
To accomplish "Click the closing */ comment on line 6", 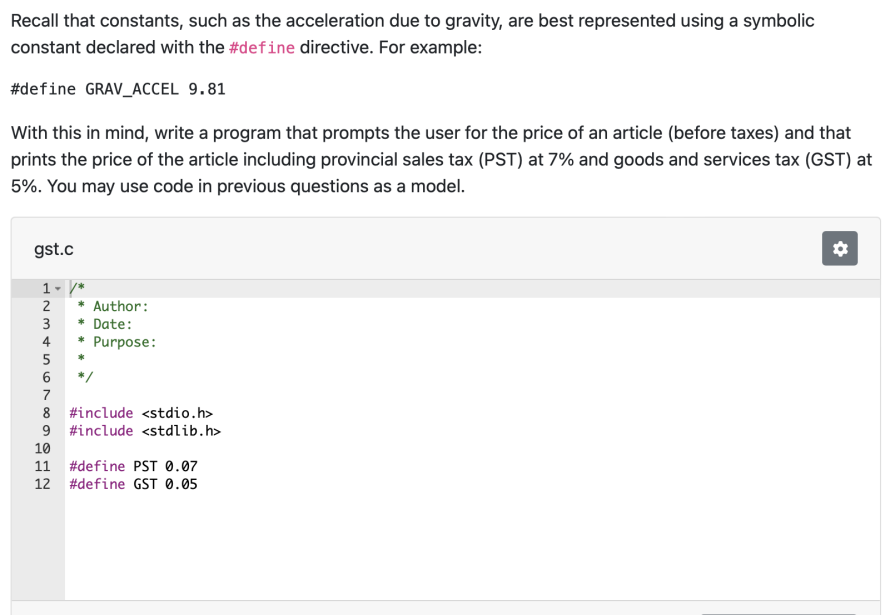I will click(x=84, y=376).
